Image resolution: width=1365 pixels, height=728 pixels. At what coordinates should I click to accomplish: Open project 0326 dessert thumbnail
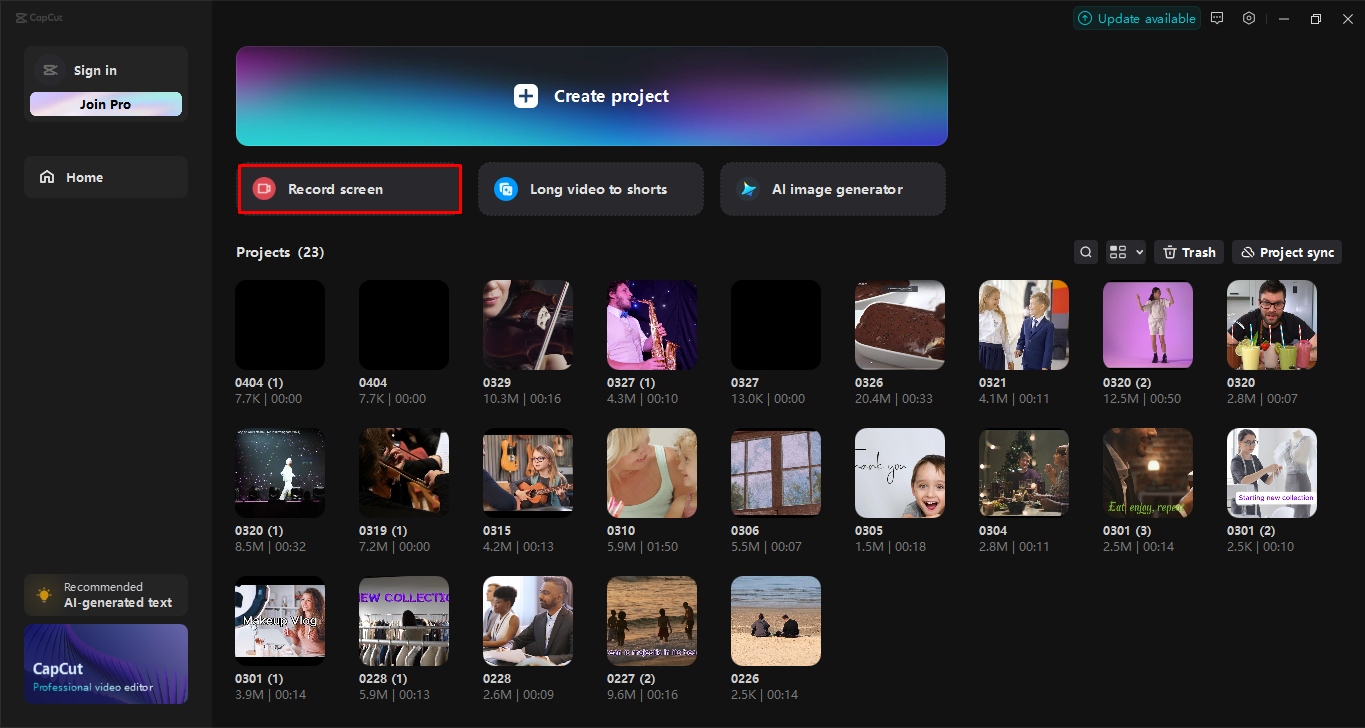899,324
